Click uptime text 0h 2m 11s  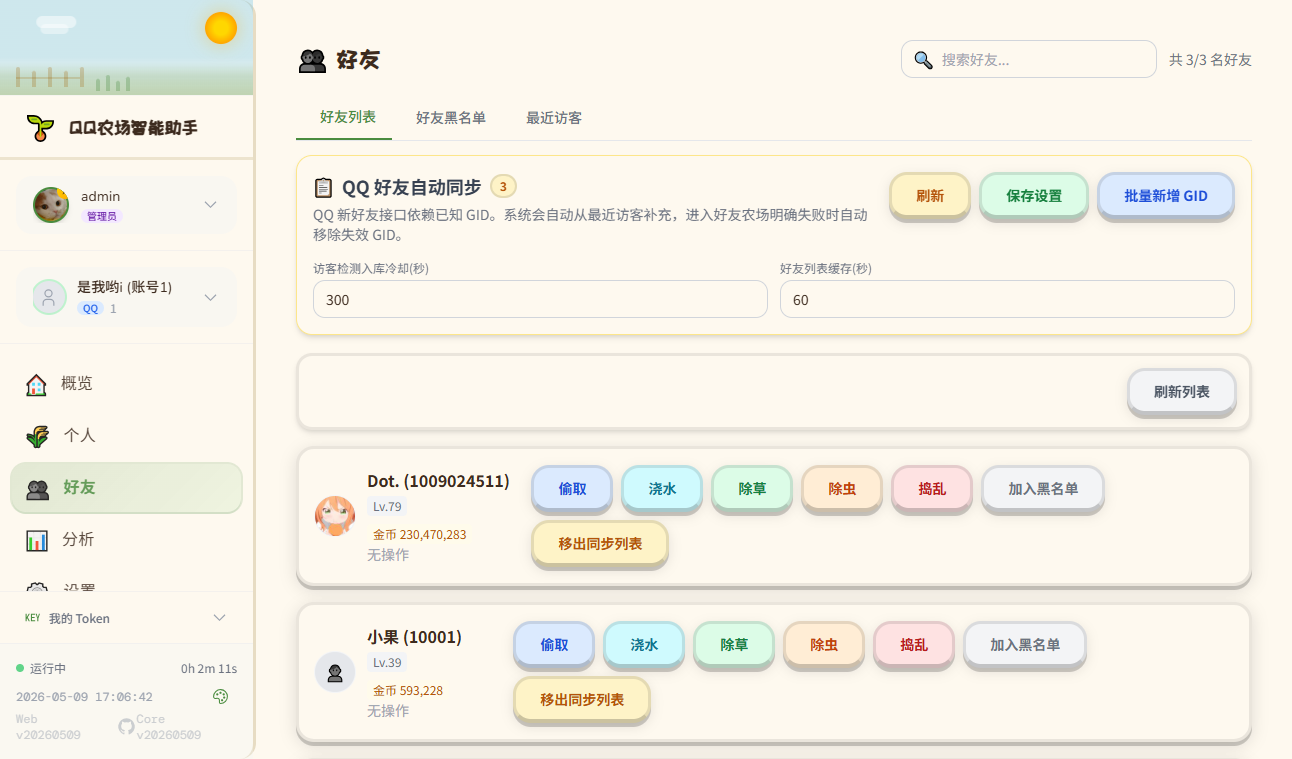coord(209,668)
